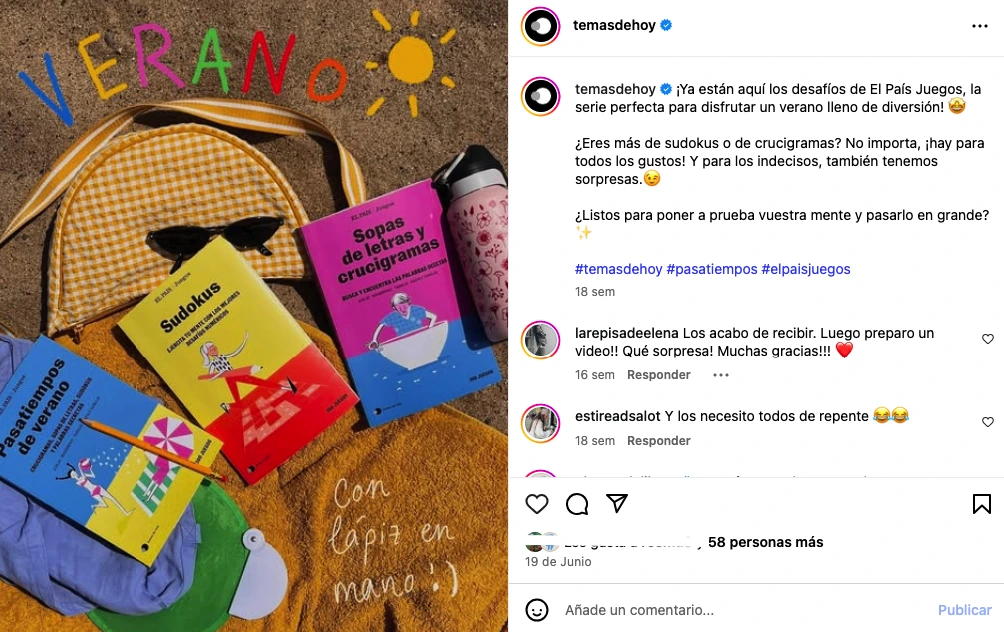Open the emoji picker smiley icon
This screenshot has width=1004, height=632.
pos(537,610)
